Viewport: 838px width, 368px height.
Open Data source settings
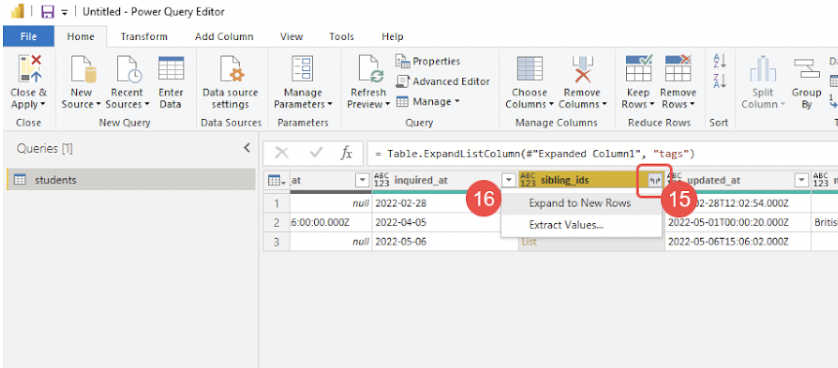[230, 82]
